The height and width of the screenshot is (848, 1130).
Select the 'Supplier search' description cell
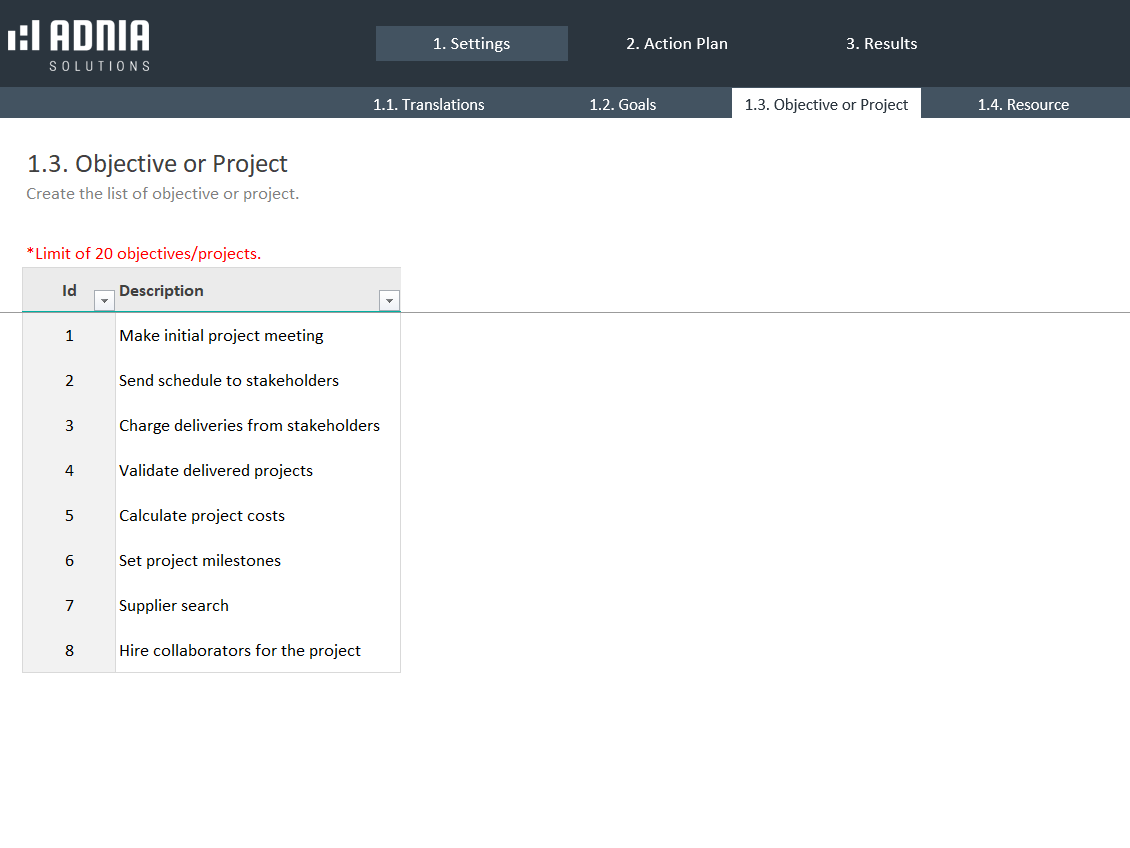coord(174,606)
